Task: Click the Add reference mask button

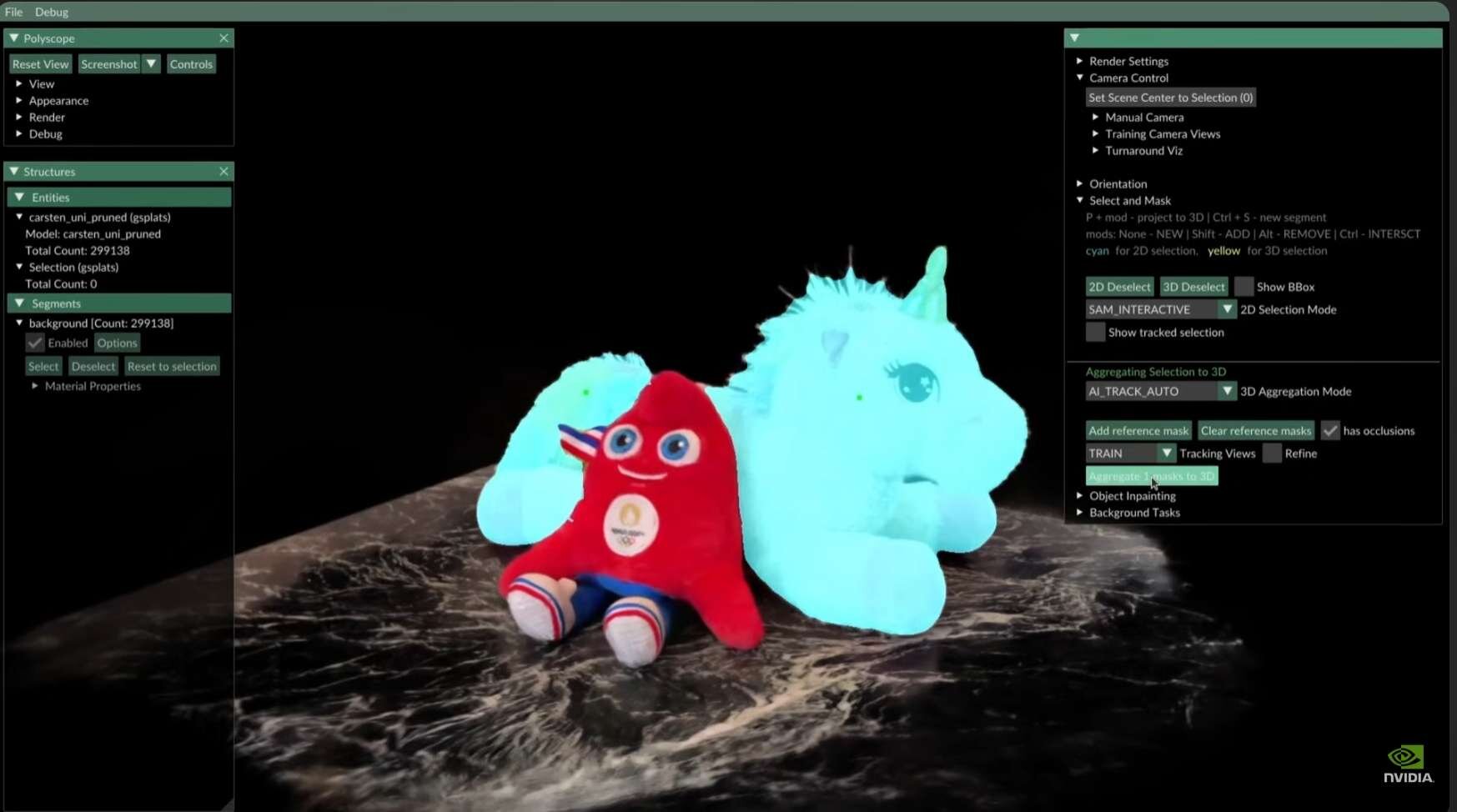Action: 1138,431
